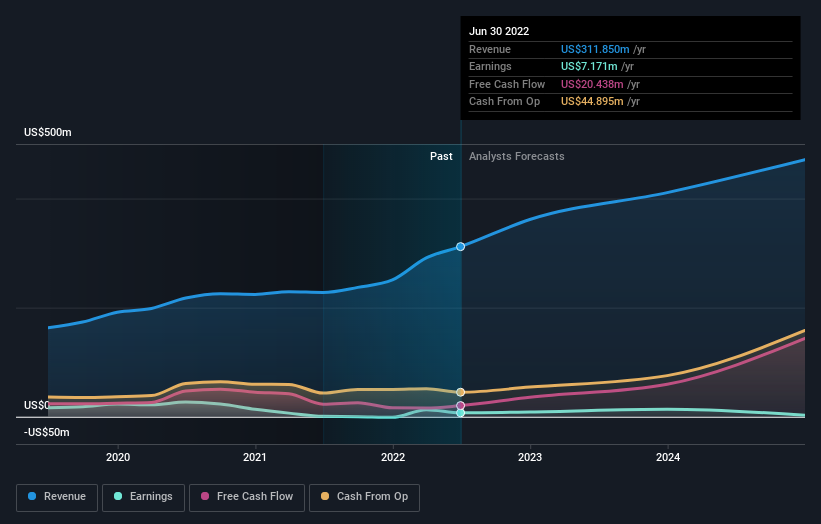Click the Past section label
The width and height of the screenshot is (821, 524).
(x=441, y=157)
